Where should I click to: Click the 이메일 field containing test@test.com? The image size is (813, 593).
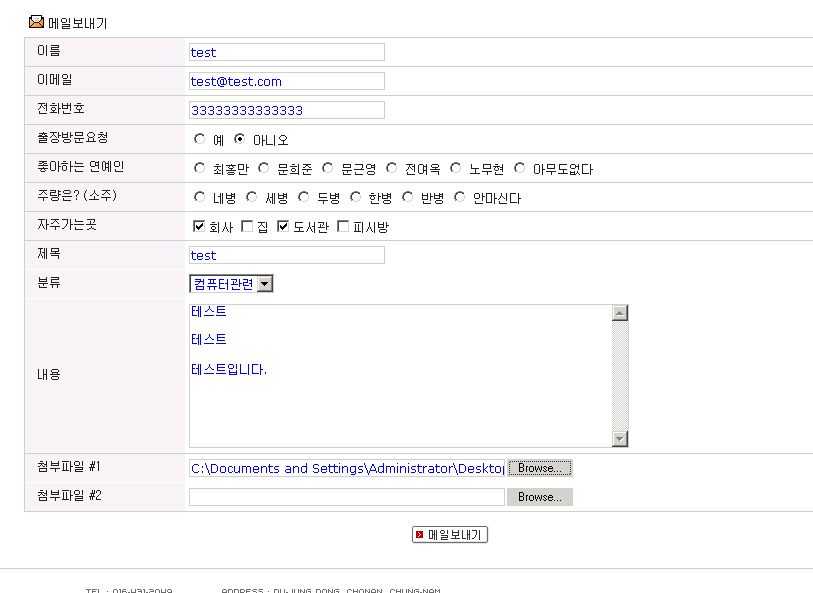[x=286, y=81]
